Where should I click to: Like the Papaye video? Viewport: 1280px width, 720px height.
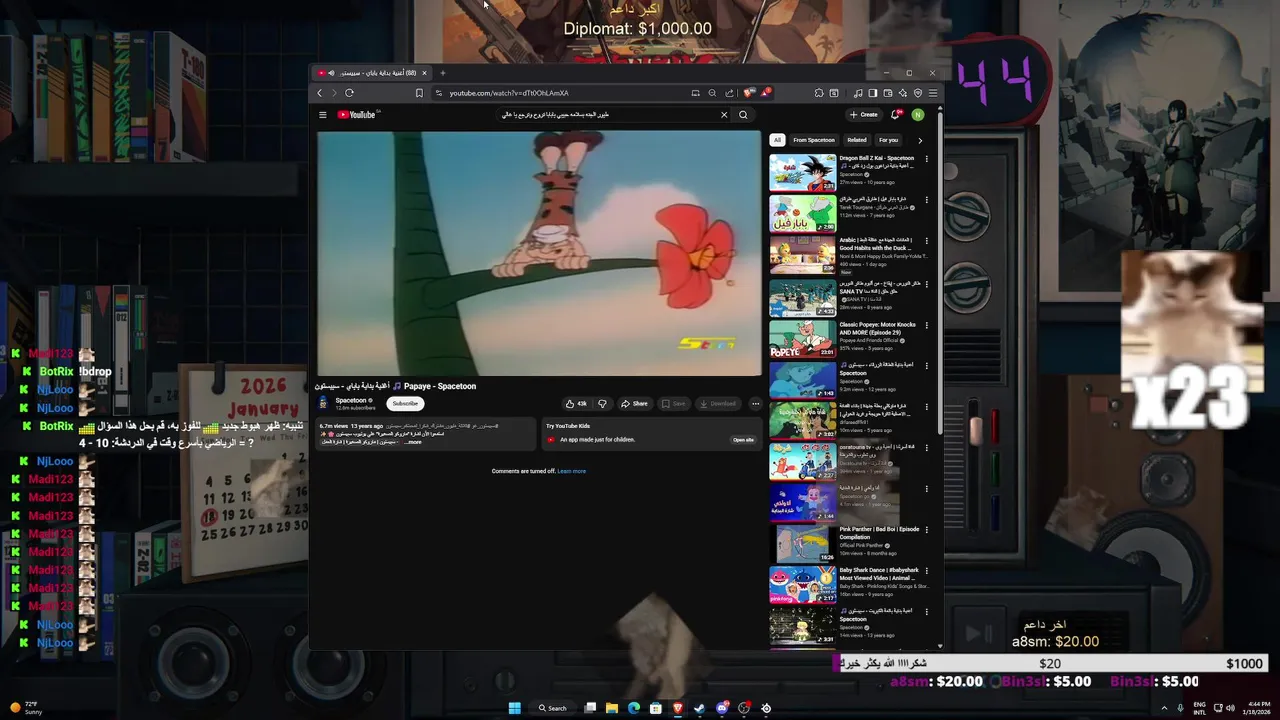tap(576, 404)
